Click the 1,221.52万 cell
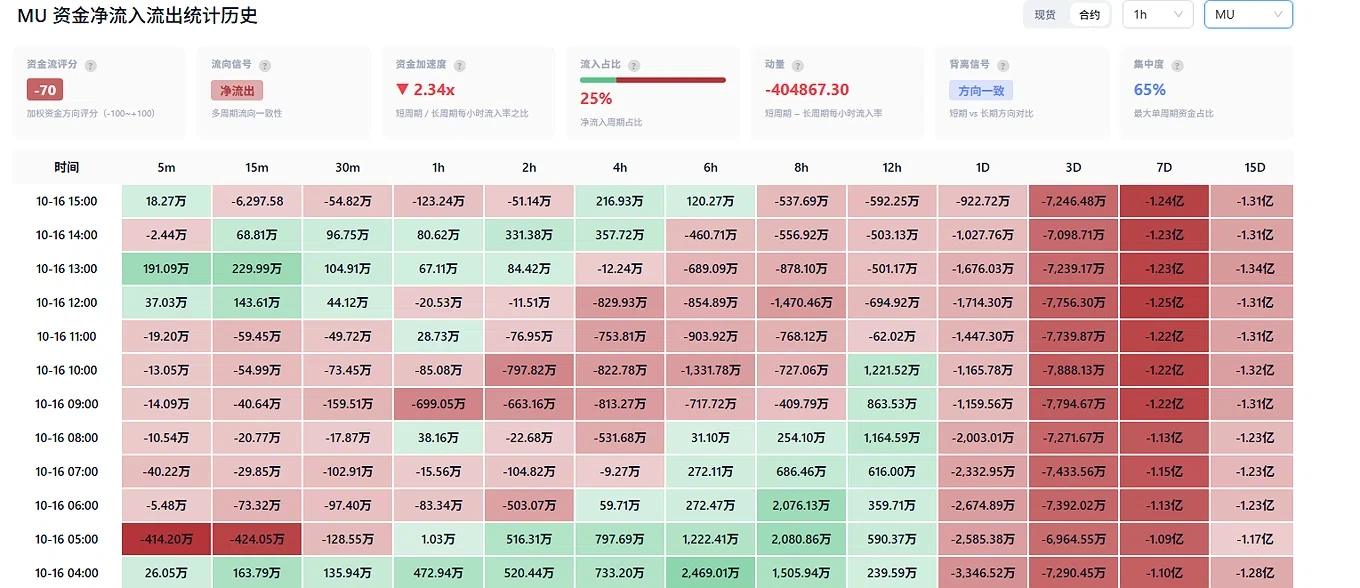 pos(892,370)
